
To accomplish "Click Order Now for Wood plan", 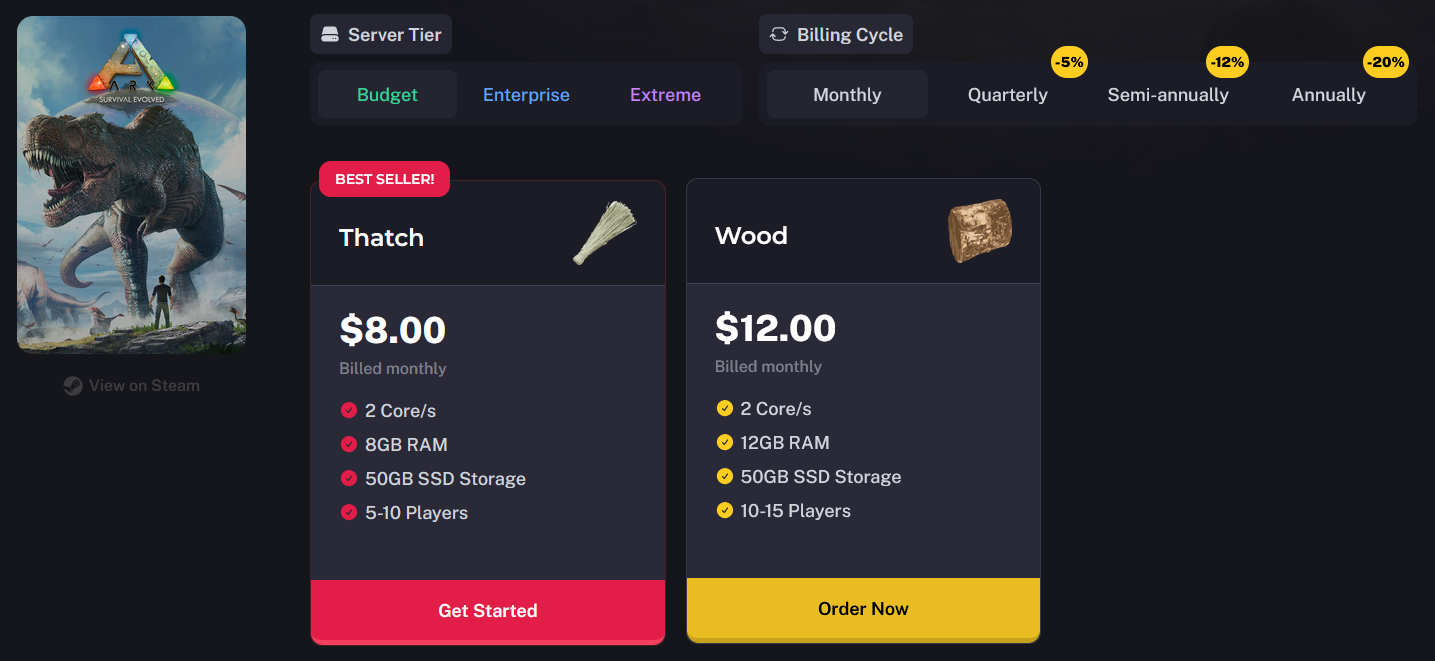I will (863, 609).
